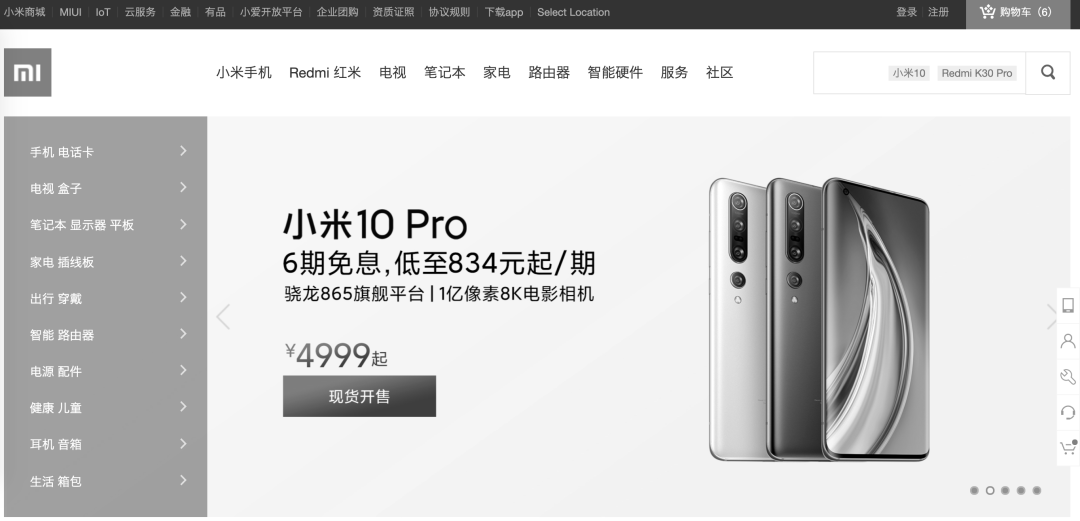The image size is (1080, 521).
Task: Select the first carousel dot indicator
Action: tap(974, 491)
